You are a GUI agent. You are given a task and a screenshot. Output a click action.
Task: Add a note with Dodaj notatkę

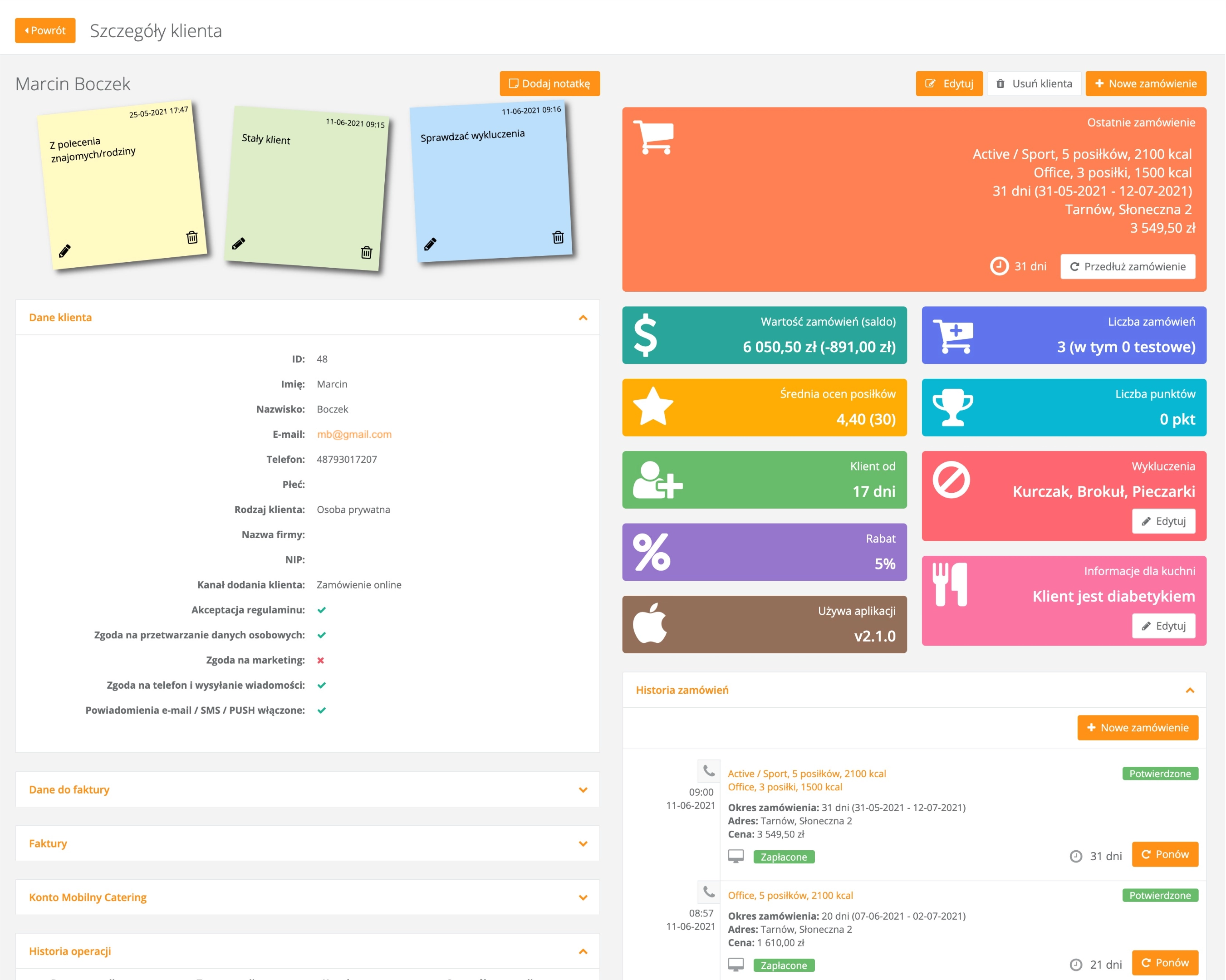click(549, 83)
